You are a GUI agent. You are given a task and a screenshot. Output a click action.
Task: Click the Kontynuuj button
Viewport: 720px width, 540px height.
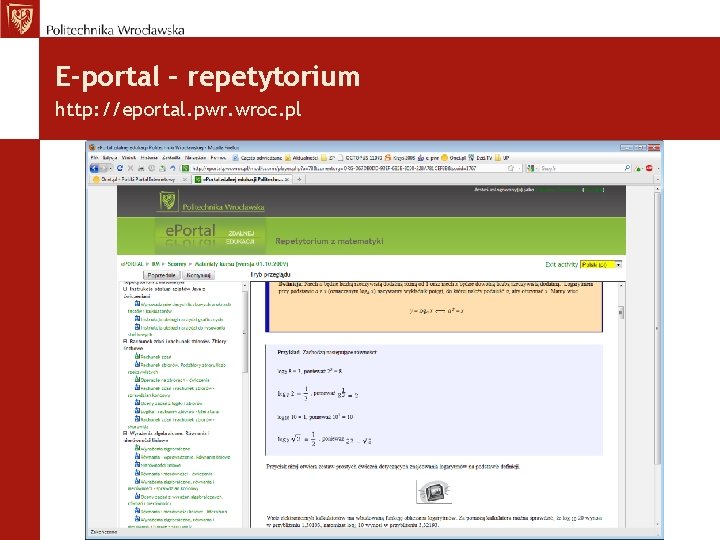tap(198, 275)
